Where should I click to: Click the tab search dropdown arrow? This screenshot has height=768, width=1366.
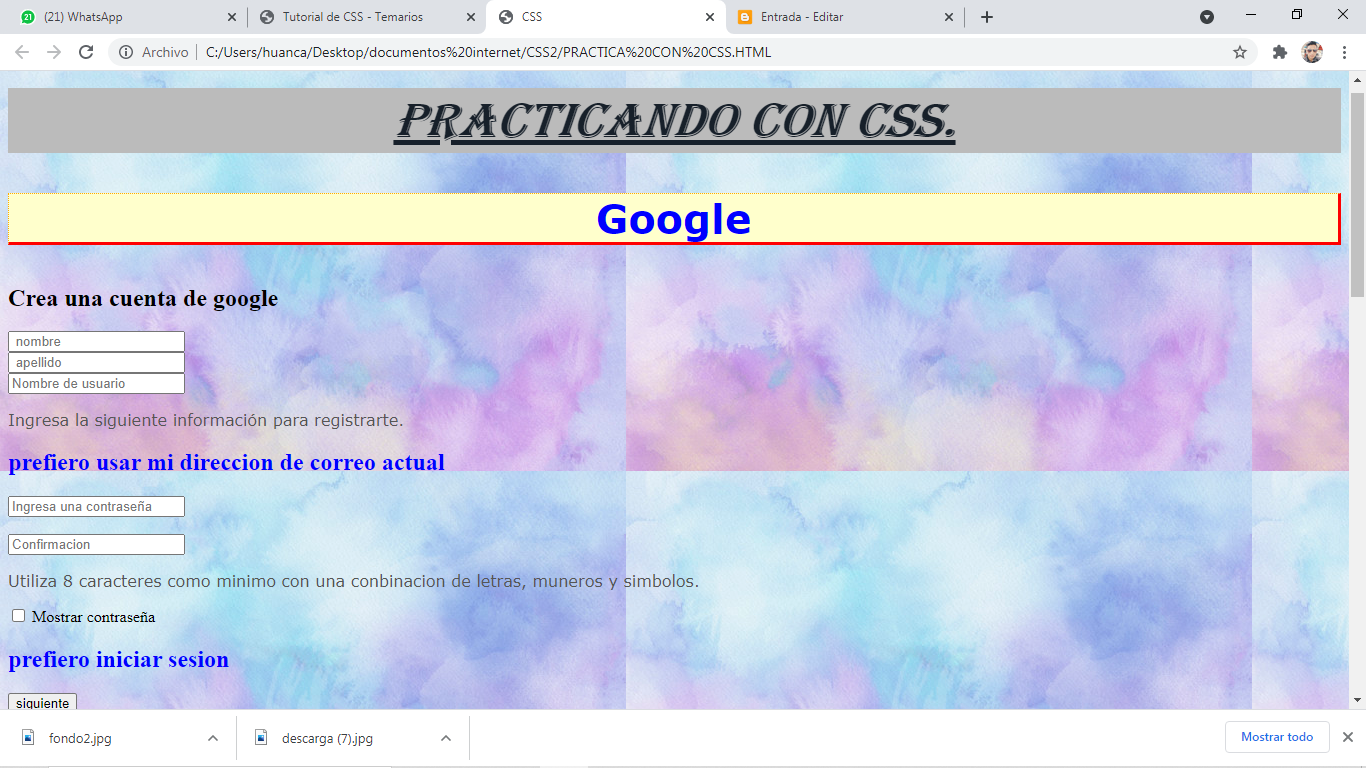(1207, 17)
